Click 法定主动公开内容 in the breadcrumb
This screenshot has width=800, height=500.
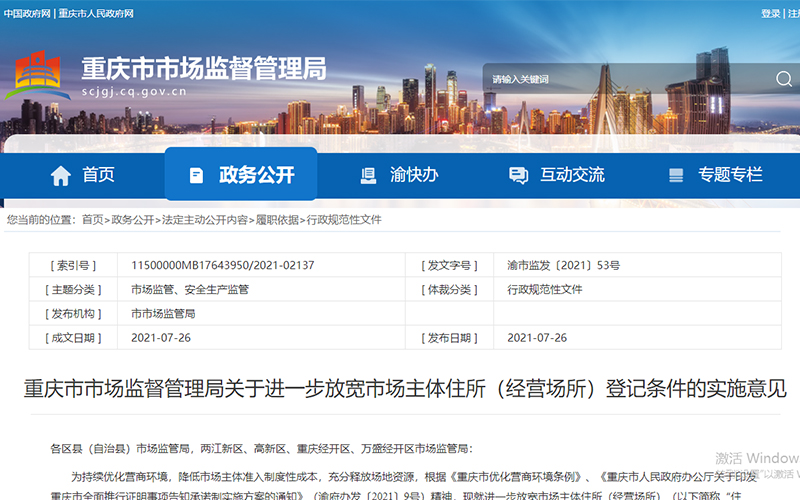[x=205, y=219]
